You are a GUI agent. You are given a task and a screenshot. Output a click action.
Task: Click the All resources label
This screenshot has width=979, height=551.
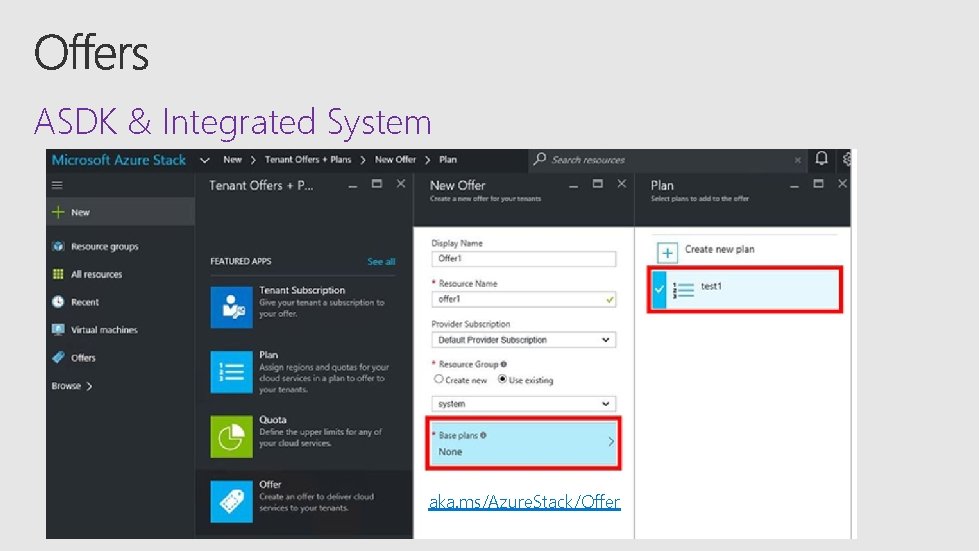click(96, 274)
